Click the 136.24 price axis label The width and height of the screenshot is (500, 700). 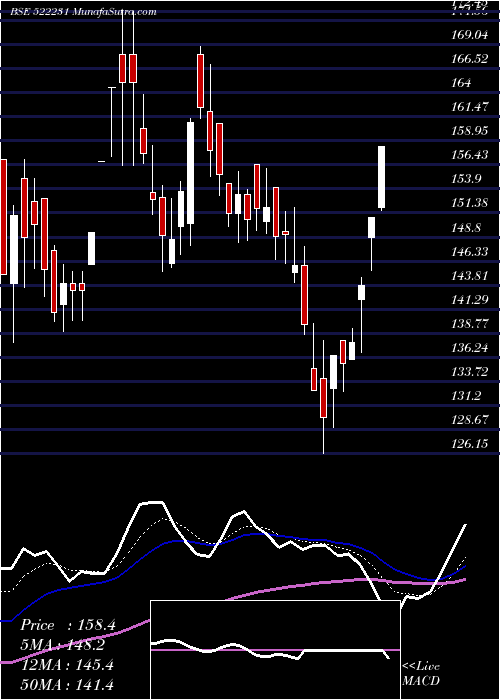coord(470,348)
